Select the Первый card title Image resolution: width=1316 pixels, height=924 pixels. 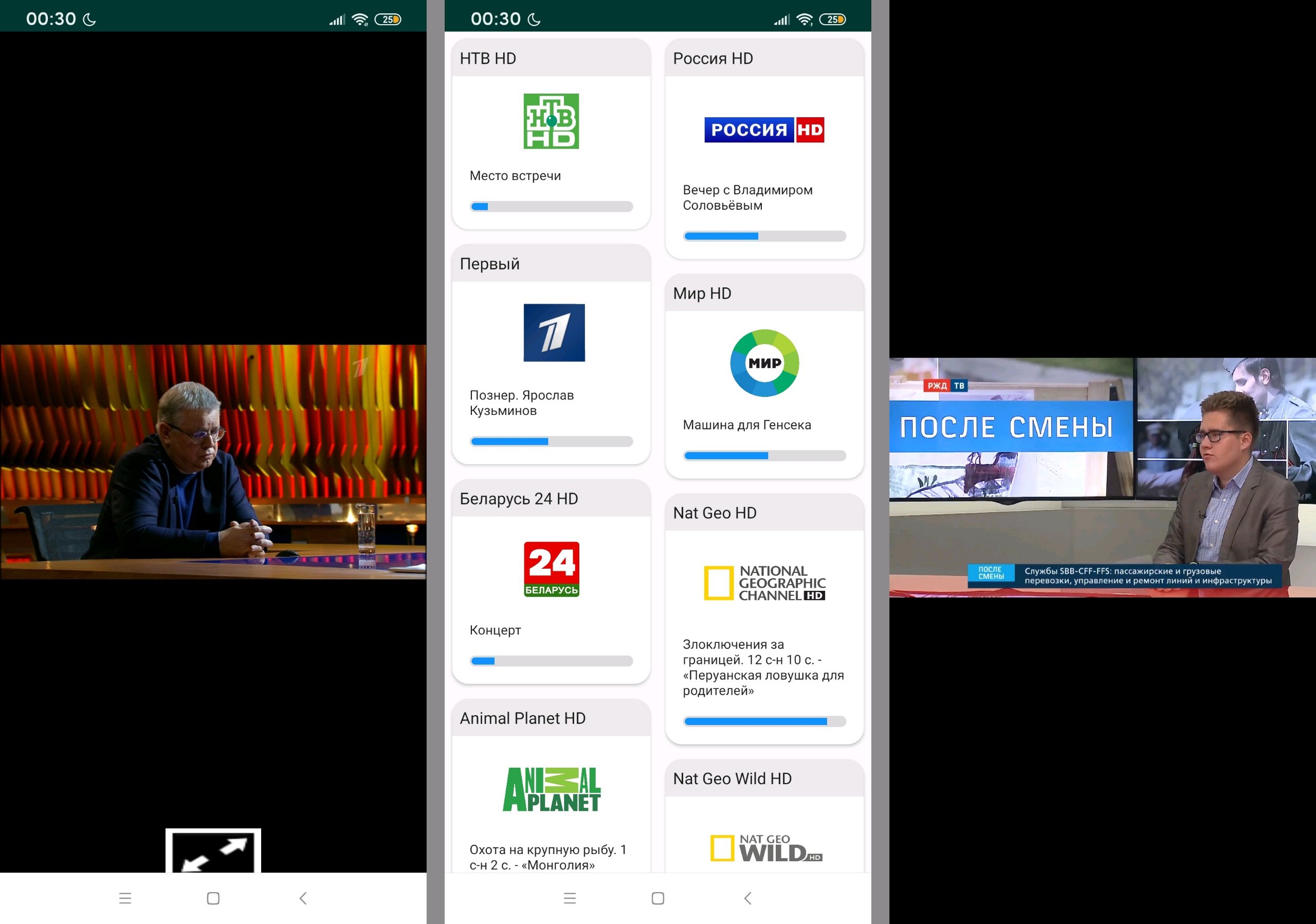(489, 264)
